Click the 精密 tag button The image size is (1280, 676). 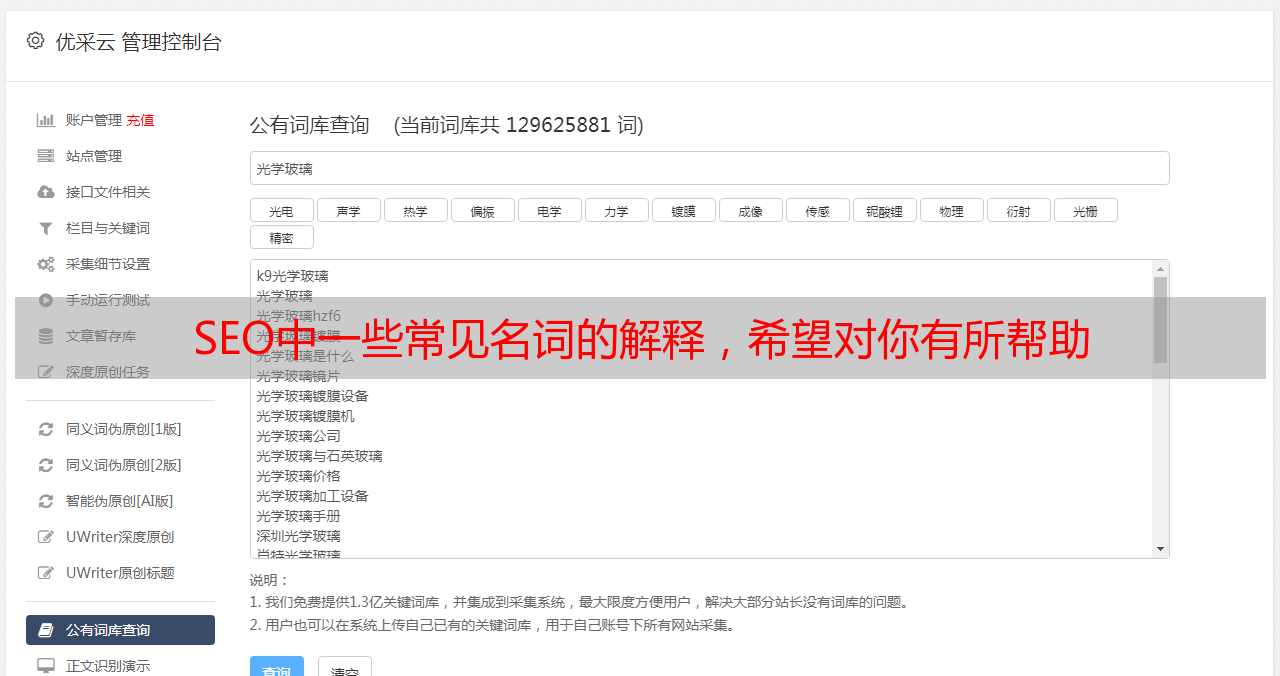tap(281, 237)
